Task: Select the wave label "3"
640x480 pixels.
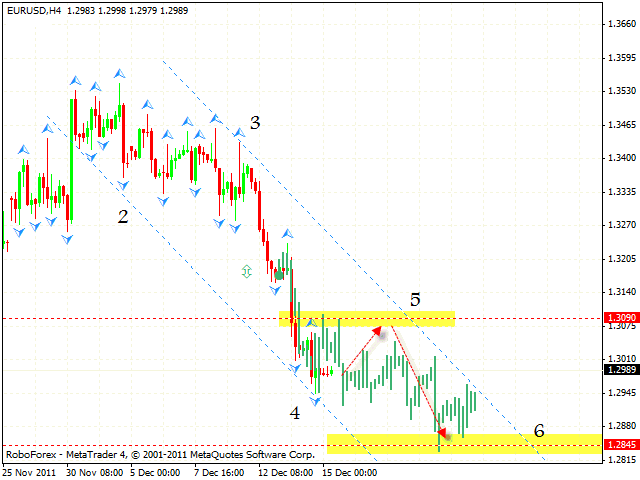Action: pyautogui.click(x=255, y=123)
